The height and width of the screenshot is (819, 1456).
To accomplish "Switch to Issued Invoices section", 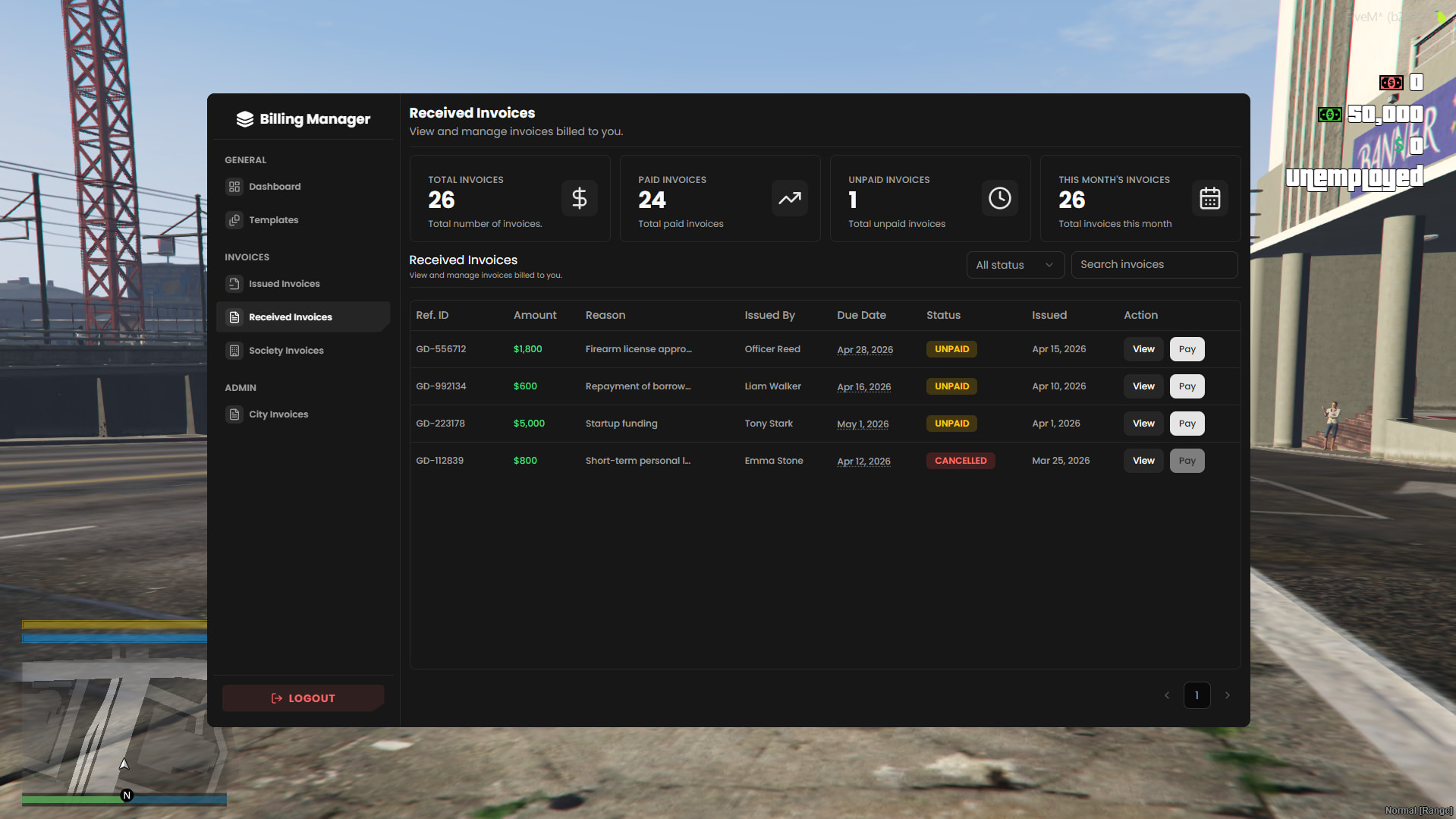I will pyautogui.click(x=303, y=284).
